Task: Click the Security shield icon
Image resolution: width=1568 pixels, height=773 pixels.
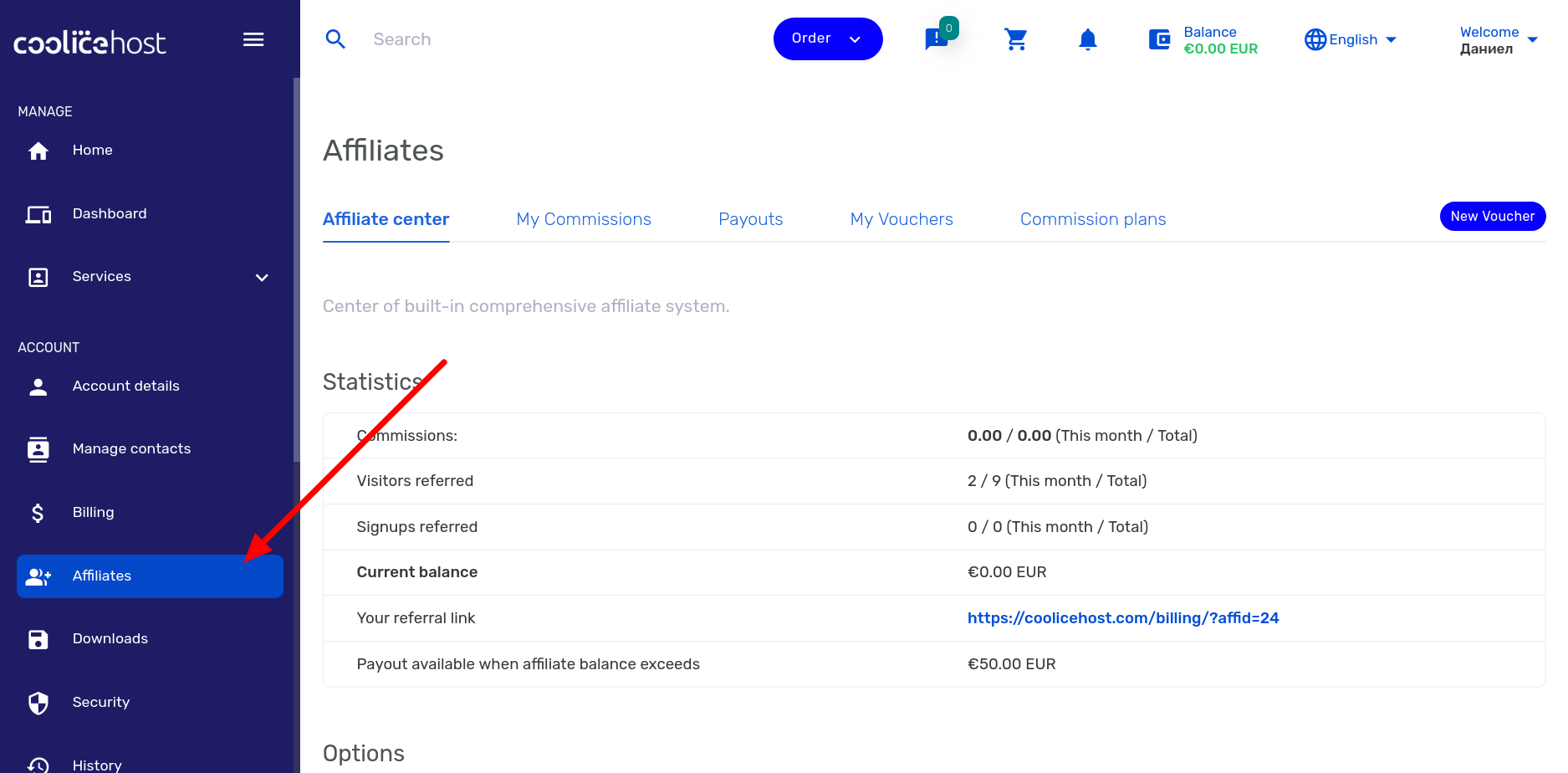Action: (38, 703)
